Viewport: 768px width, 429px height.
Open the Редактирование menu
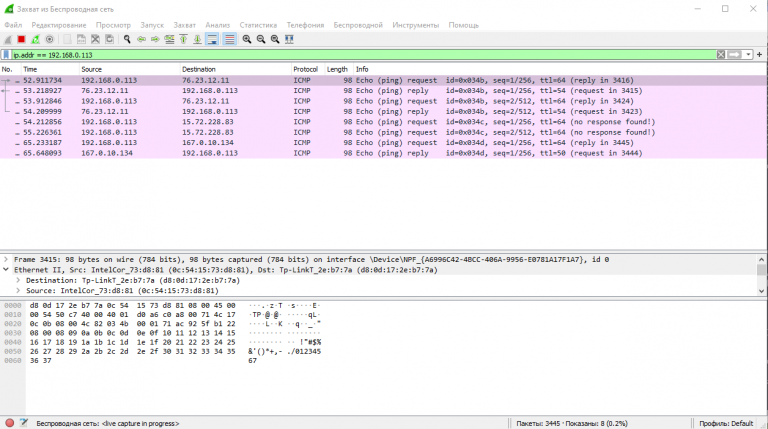click(59, 25)
